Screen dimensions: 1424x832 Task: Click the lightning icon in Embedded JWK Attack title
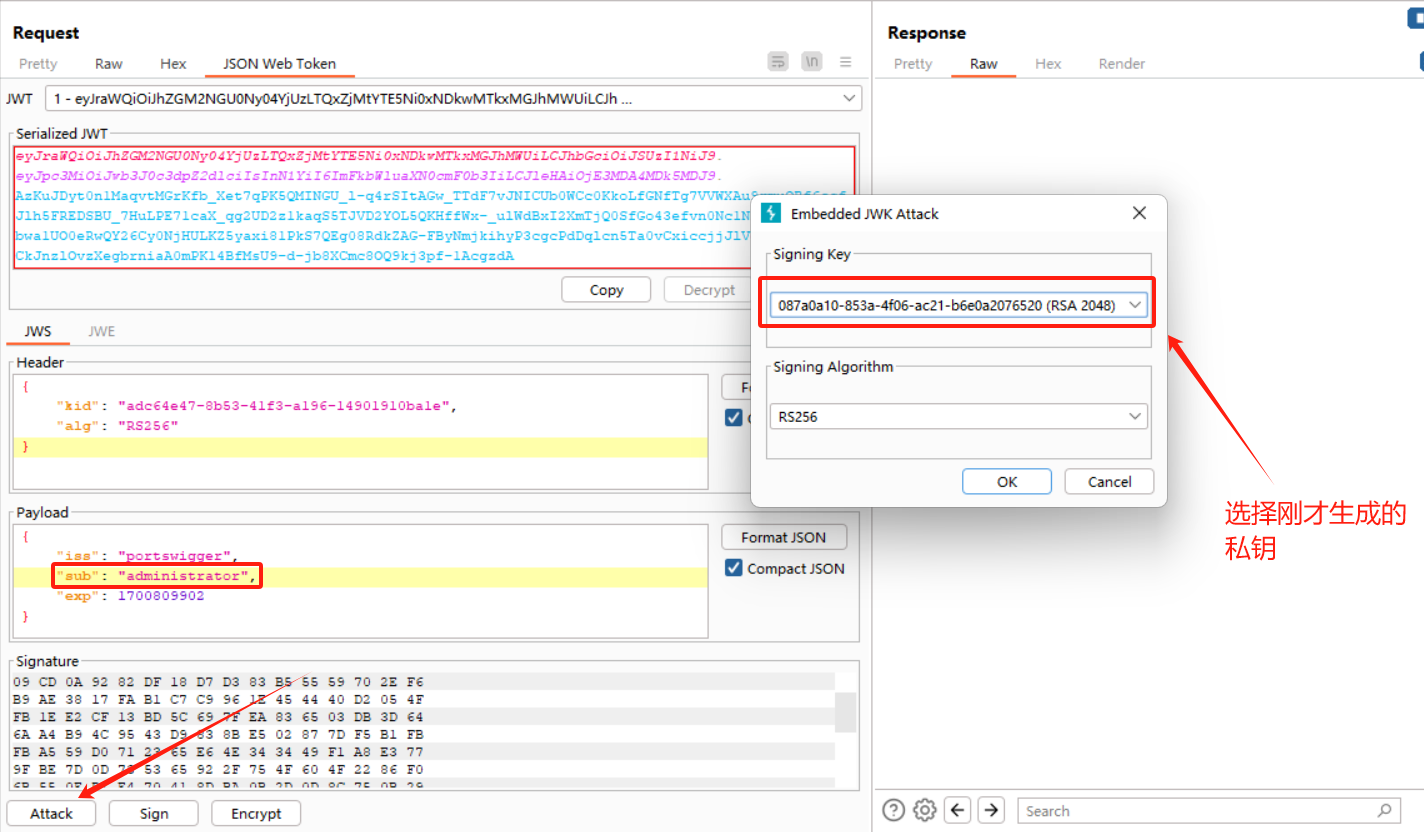tap(771, 213)
